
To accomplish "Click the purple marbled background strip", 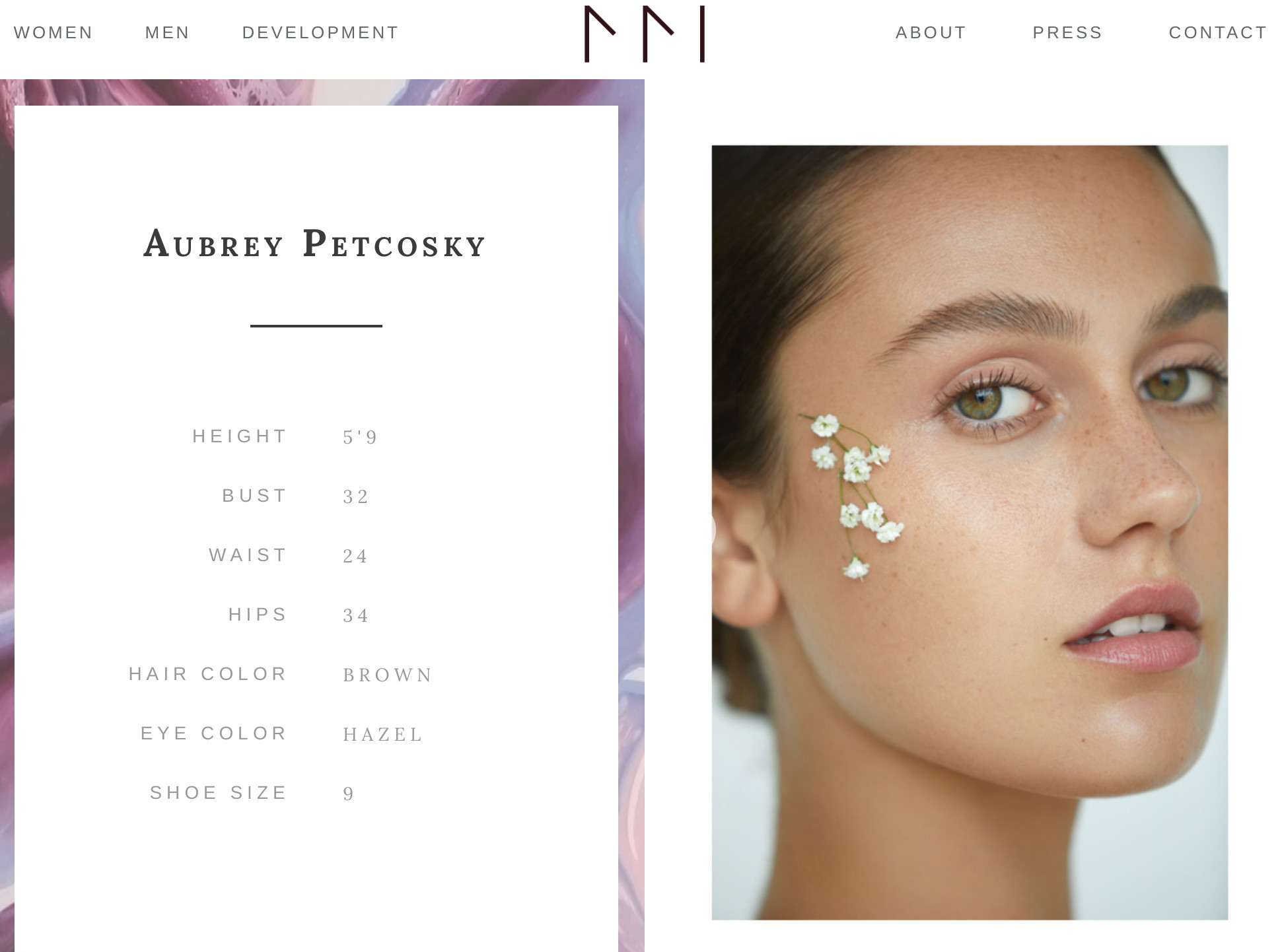I will tap(631, 515).
